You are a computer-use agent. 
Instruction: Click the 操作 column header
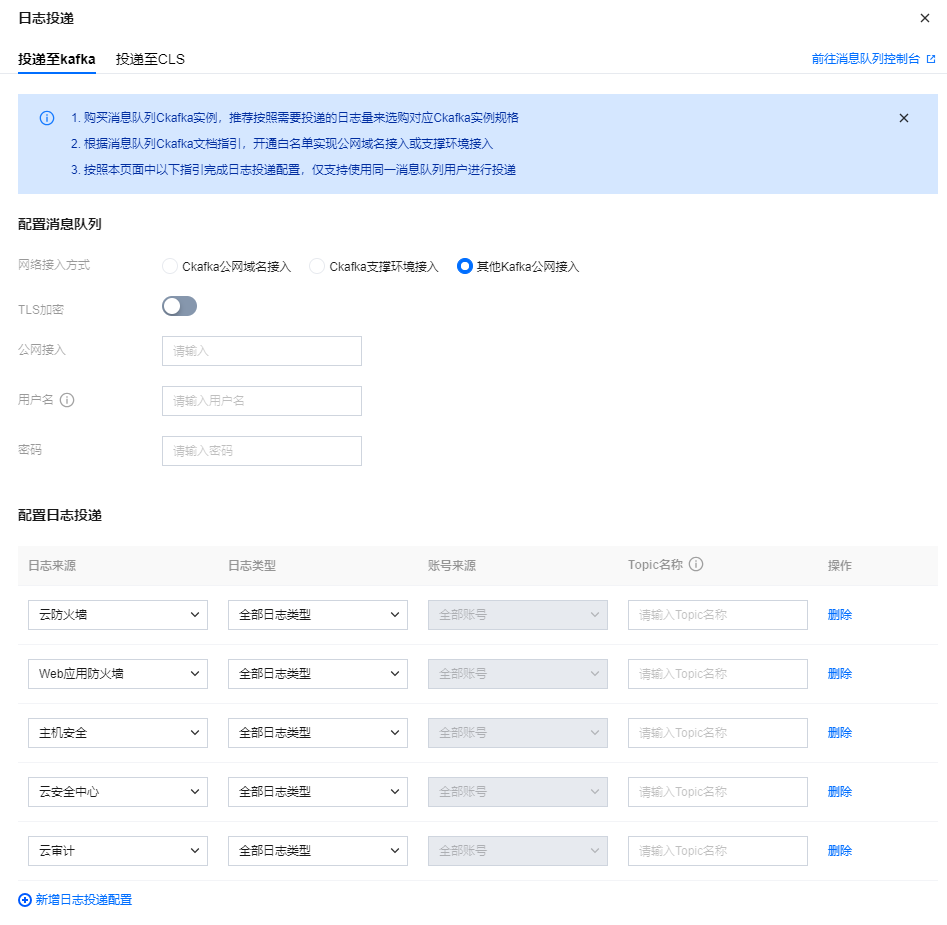[x=839, y=566]
